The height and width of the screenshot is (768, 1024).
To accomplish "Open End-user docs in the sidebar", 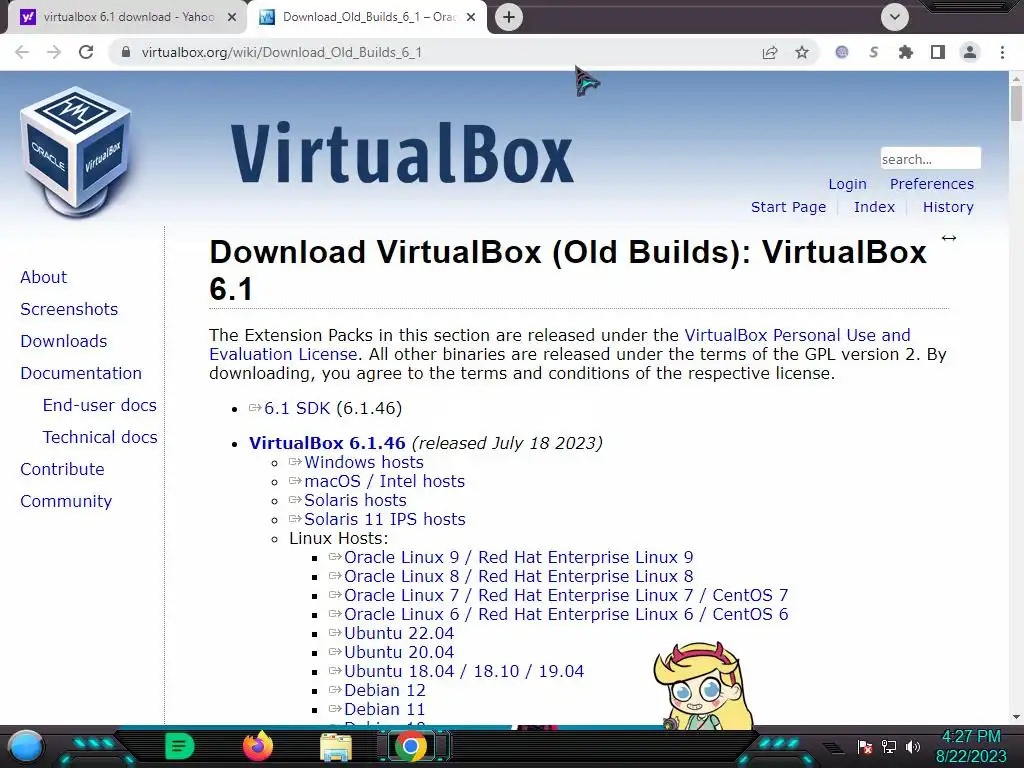I will [99, 405].
